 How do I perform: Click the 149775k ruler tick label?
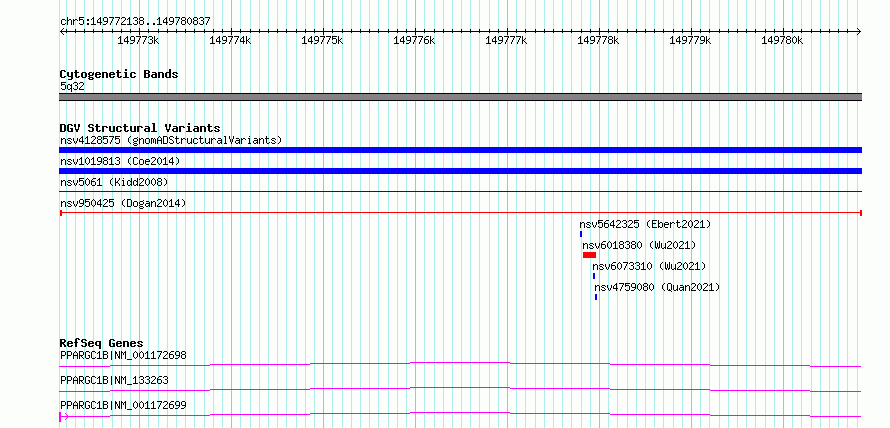click(322, 41)
